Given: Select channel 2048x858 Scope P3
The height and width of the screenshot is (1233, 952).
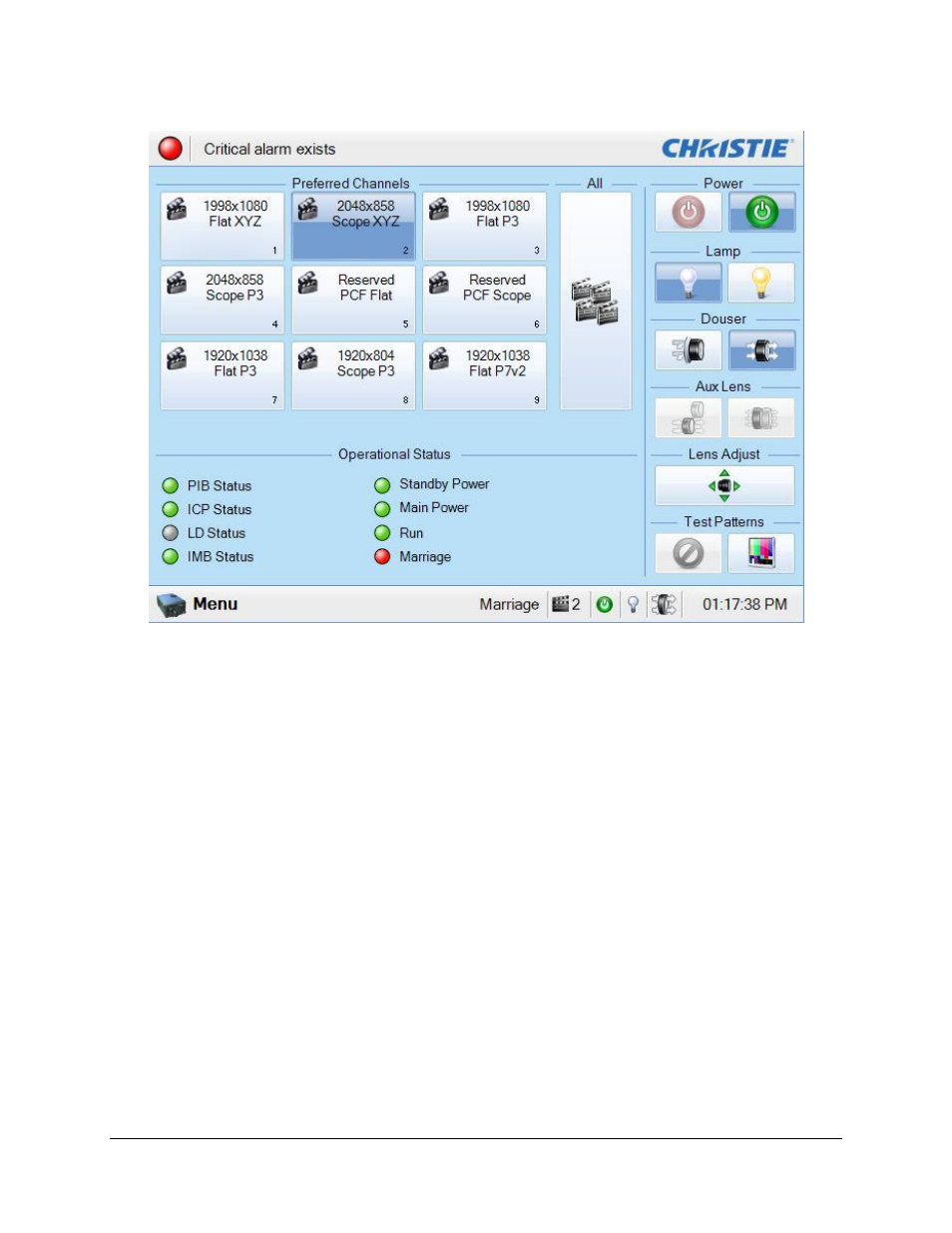Looking at the screenshot, I should pos(223,300).
